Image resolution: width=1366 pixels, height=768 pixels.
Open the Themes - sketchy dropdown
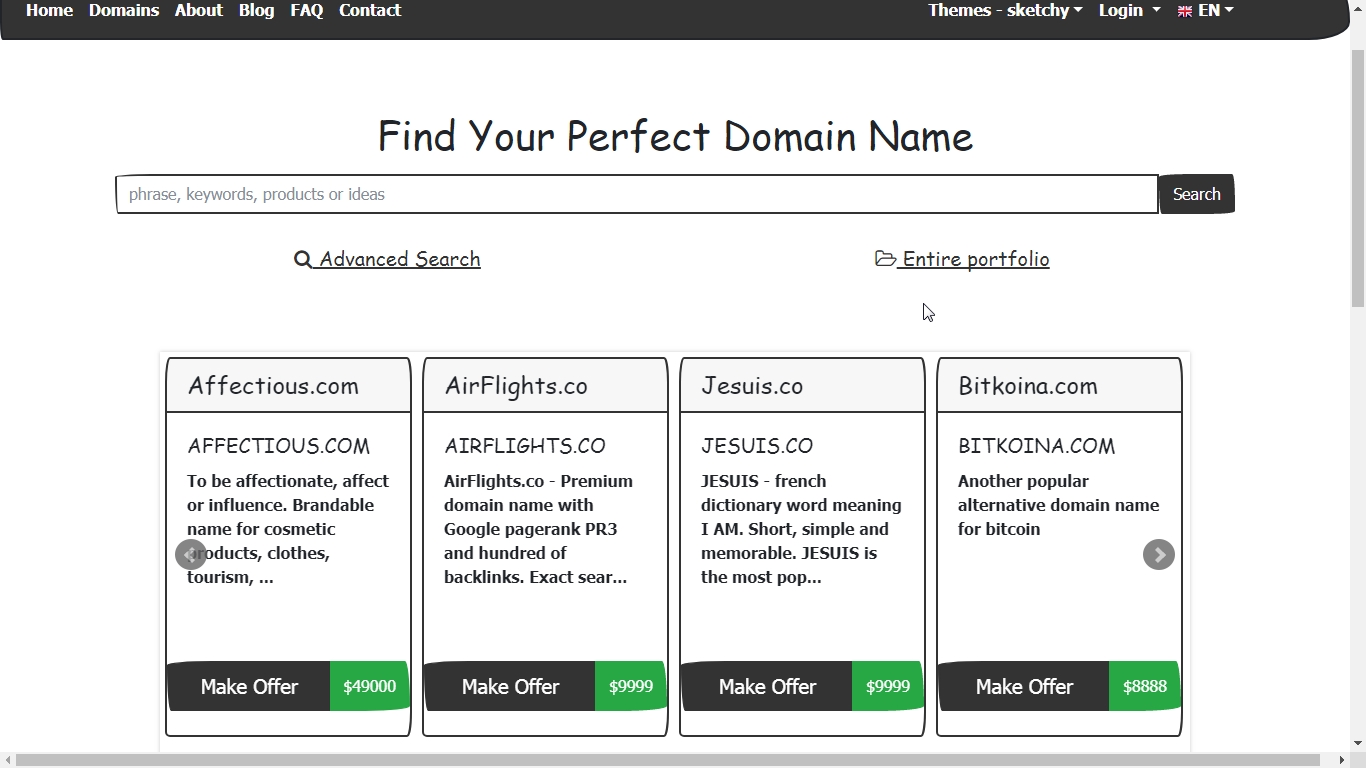click(x=1005, y=10)
